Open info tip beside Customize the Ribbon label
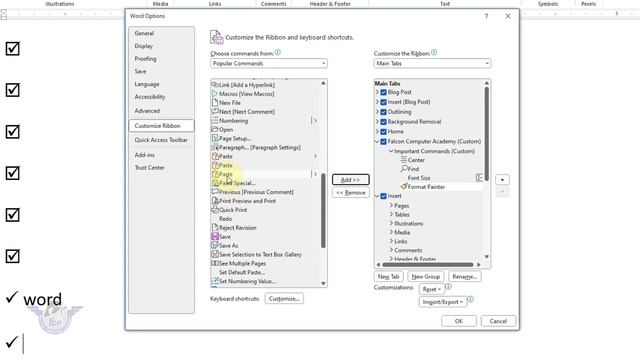The image size is (640, 360). click(434, 52)
